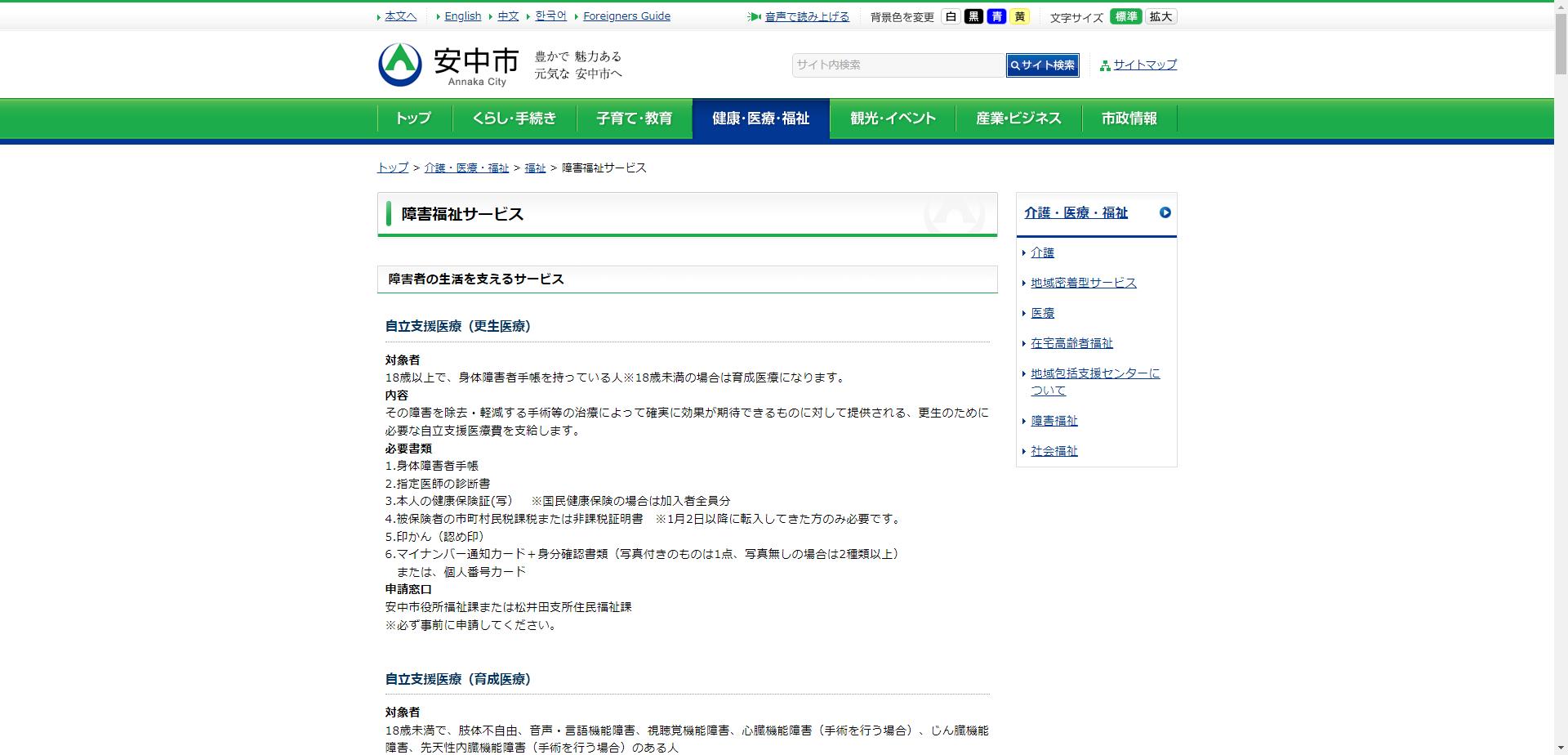Viewport: 1568px width, 755px height.
Task: Click the 申請窓口 label text
Action: click(408, 589)
